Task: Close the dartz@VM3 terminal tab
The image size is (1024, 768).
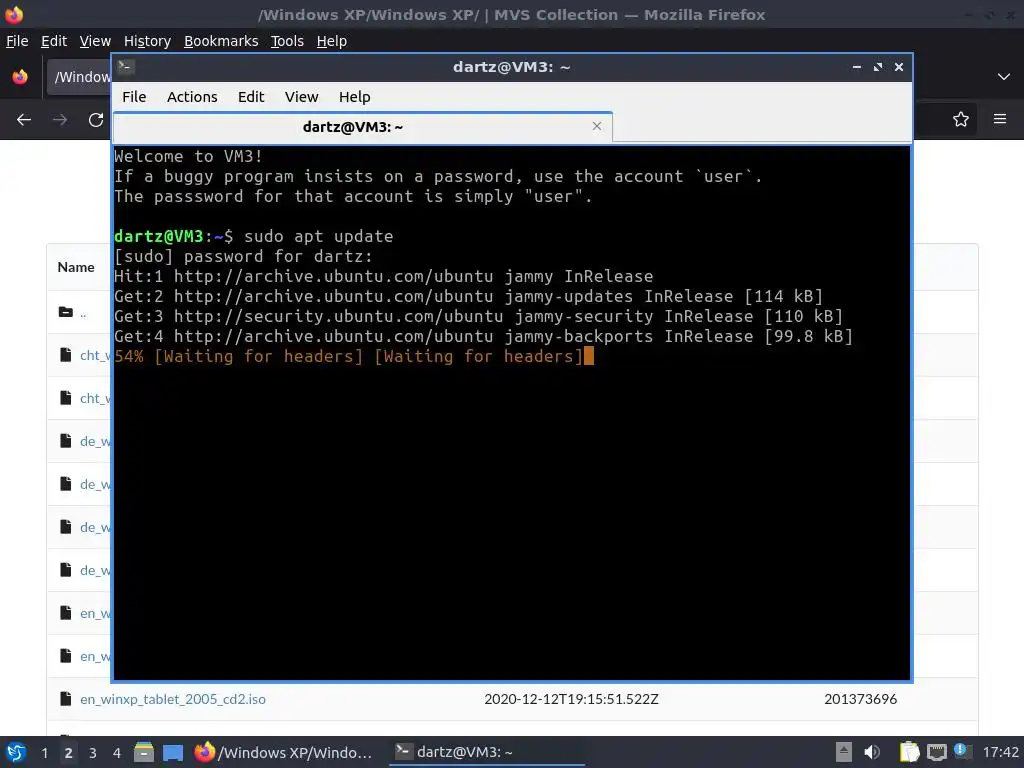Action: pos(597,126)
